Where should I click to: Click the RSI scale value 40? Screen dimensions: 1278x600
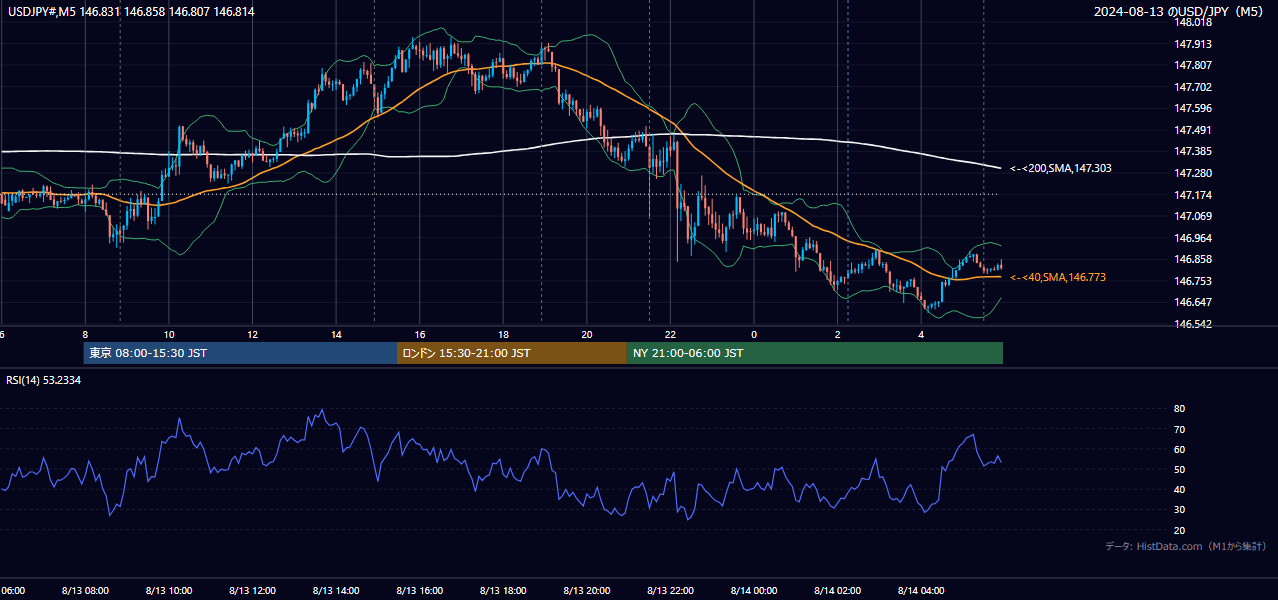coord(1179,489)
